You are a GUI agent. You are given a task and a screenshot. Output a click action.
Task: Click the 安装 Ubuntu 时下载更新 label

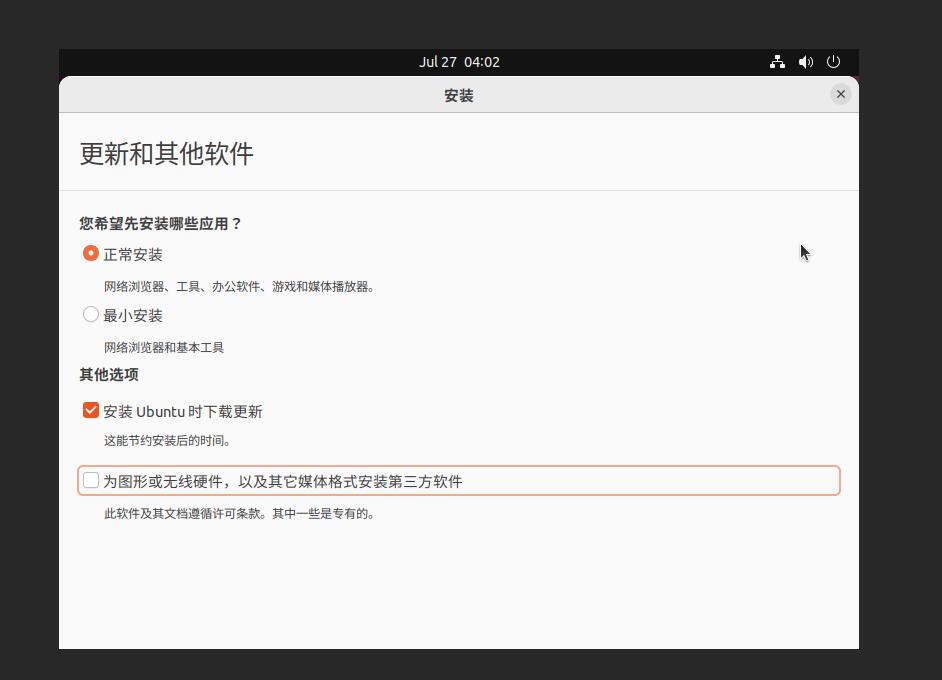click(183, 411)
